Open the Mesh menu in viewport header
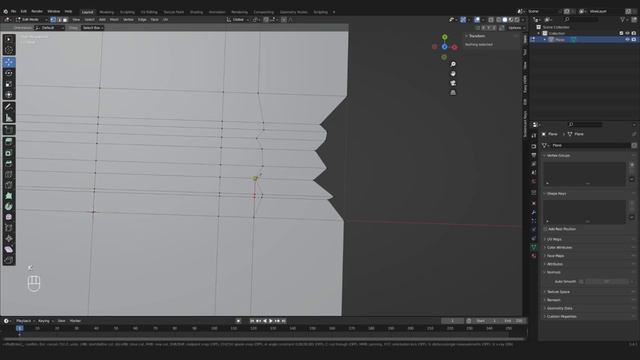The height and width of the screenshot is (360, 640). (x=114, y=20)
